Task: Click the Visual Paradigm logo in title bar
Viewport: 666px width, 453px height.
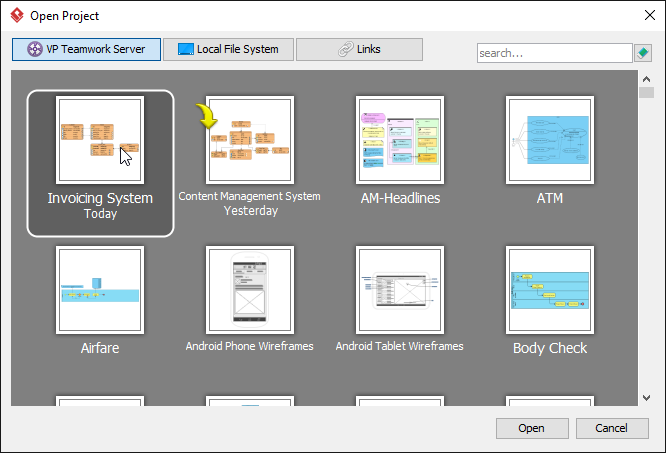Action: tap(17, 15)
